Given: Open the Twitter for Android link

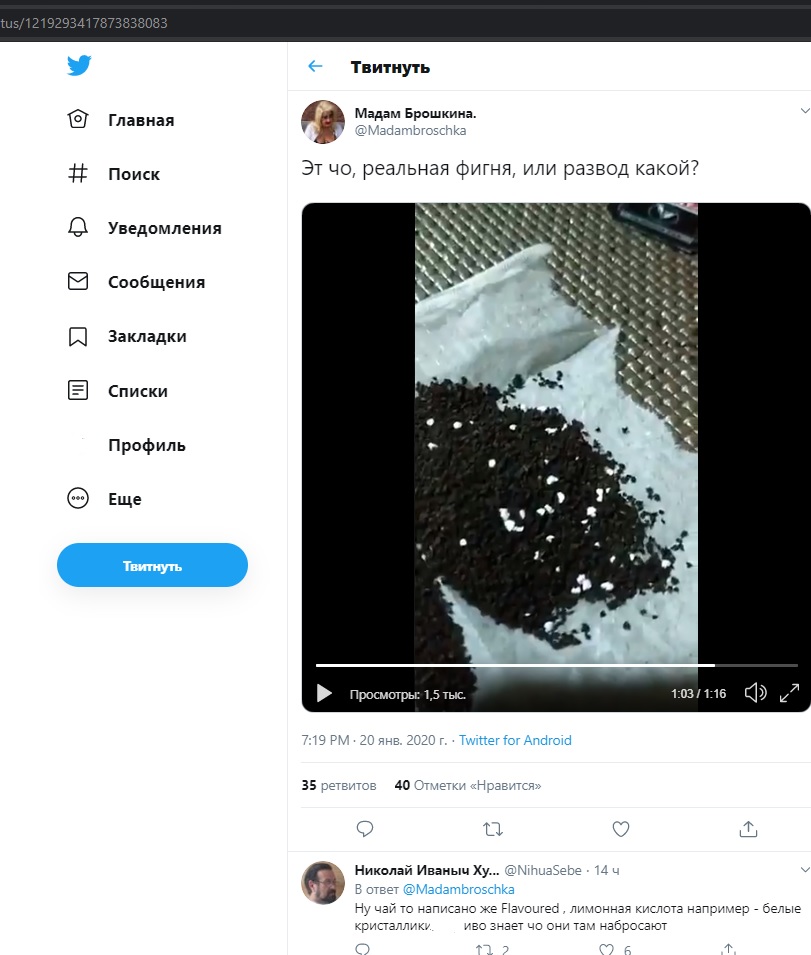Looking at the screenshot, I should [515, 741].
